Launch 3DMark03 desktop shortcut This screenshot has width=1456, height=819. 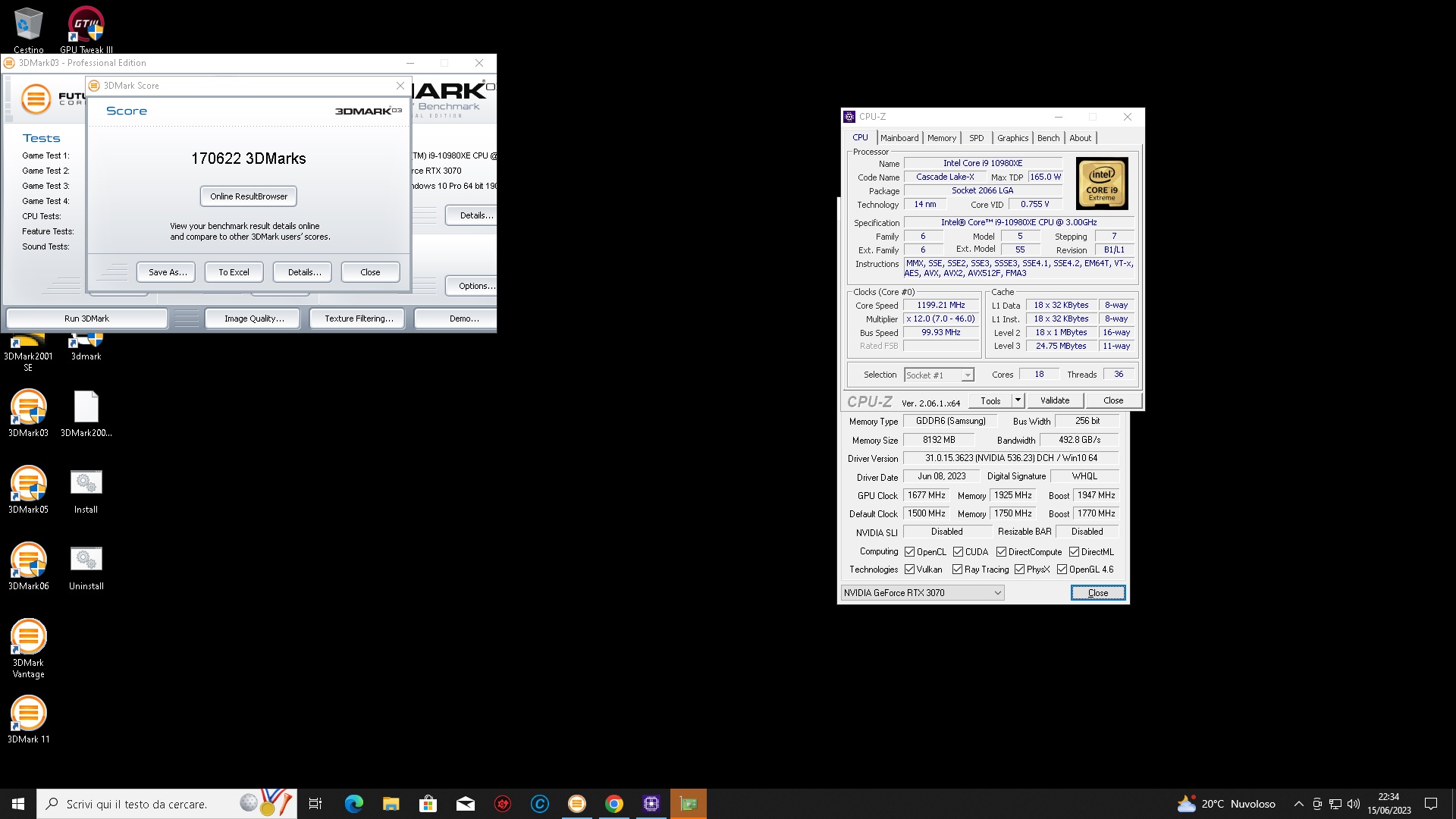(28, 413)
